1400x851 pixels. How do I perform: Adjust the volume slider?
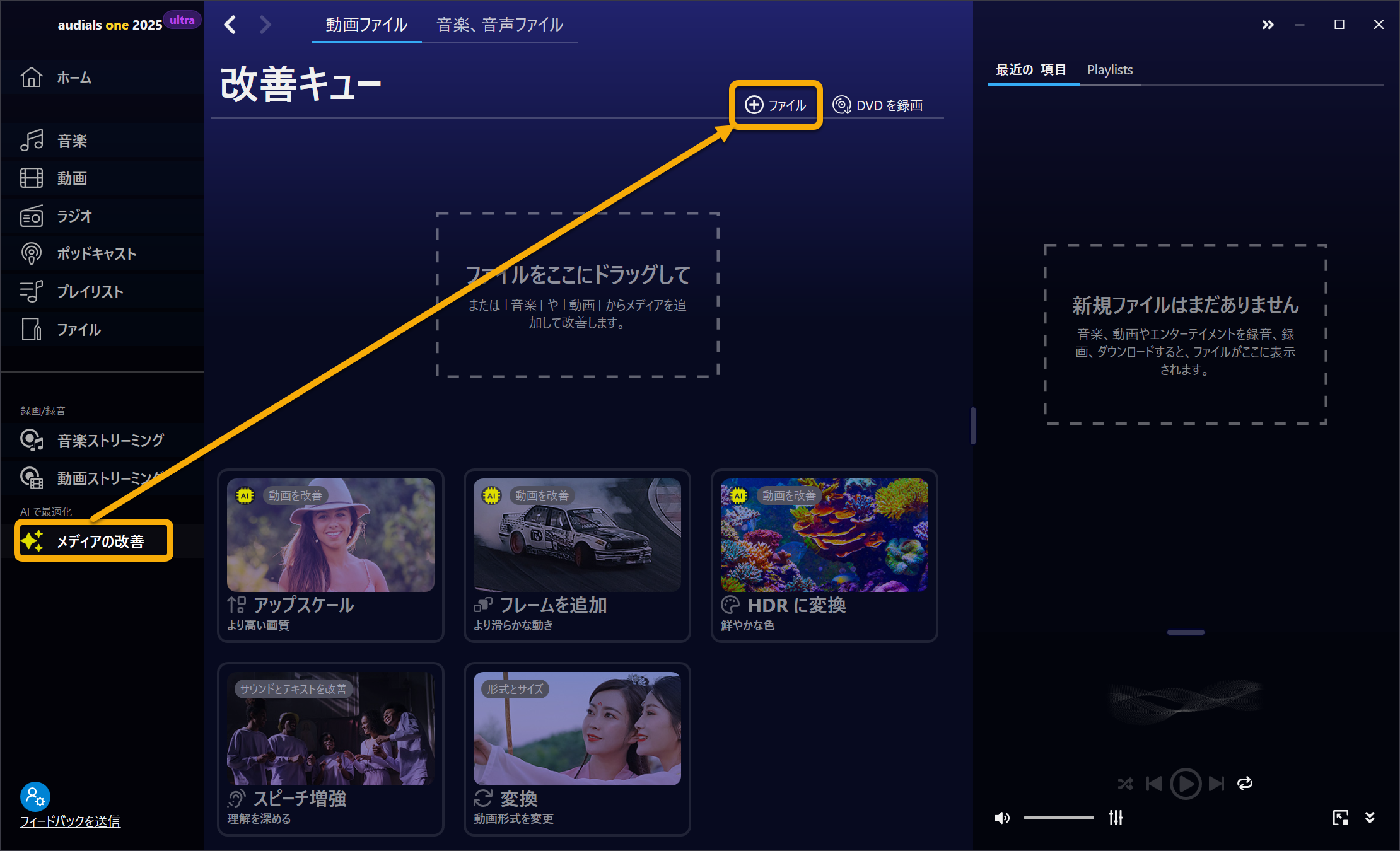(x=1059, y=818)
